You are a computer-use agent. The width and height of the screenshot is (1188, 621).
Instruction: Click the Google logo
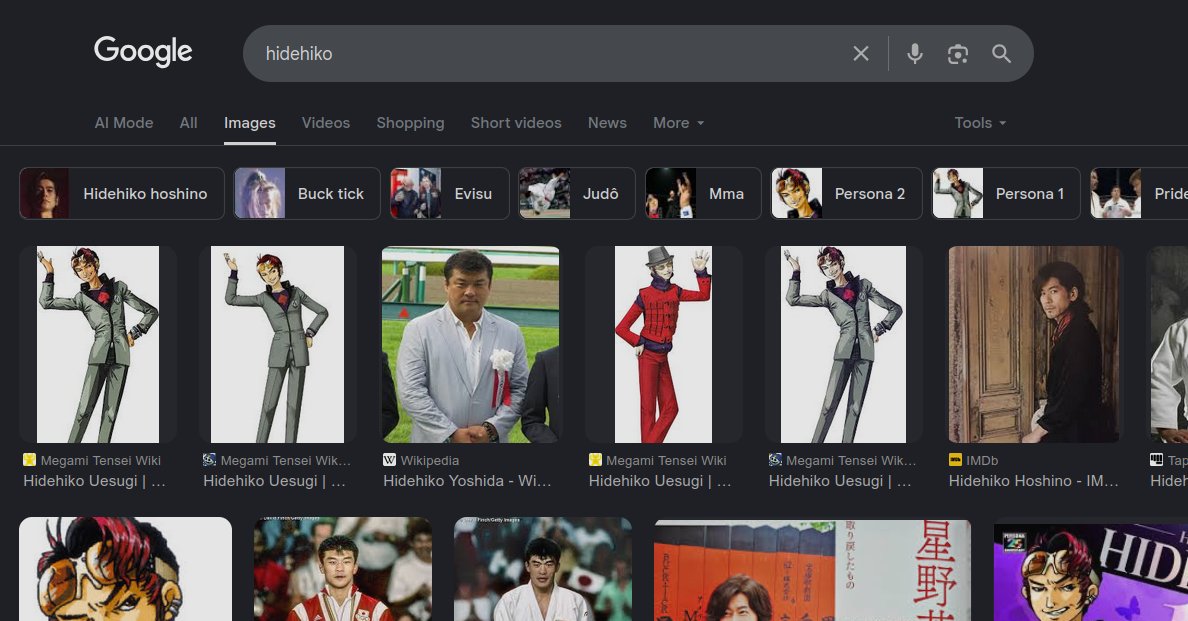pos(142,51)
